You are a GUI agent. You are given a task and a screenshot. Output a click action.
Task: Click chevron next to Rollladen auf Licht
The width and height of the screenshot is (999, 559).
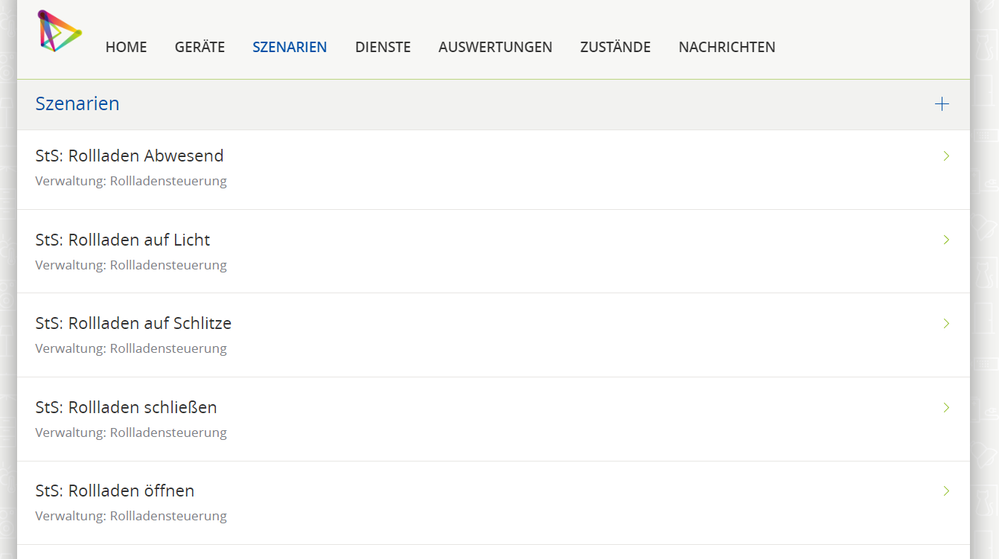click(x=946, y=240)
